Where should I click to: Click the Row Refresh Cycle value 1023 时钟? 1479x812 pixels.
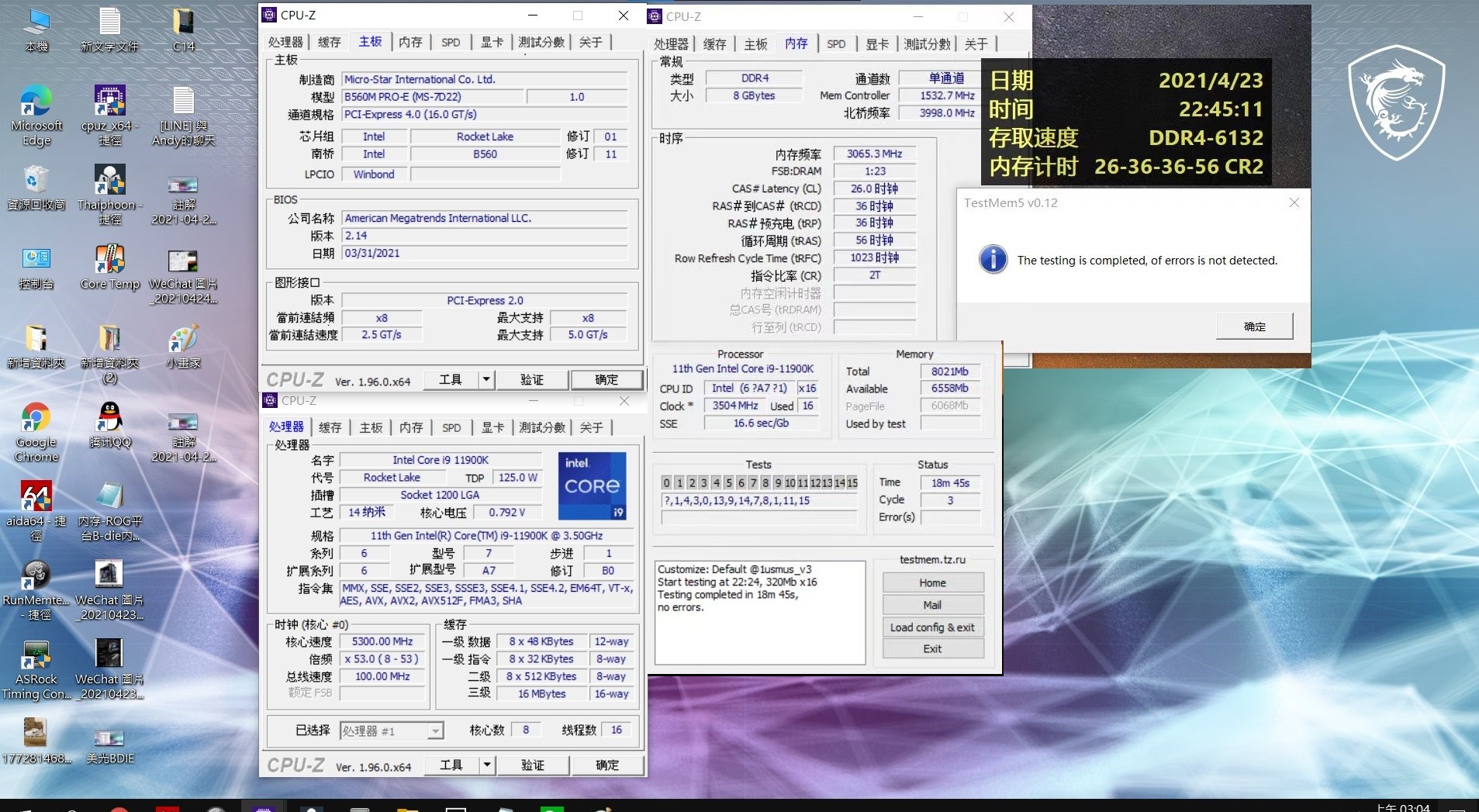[874, 257]
